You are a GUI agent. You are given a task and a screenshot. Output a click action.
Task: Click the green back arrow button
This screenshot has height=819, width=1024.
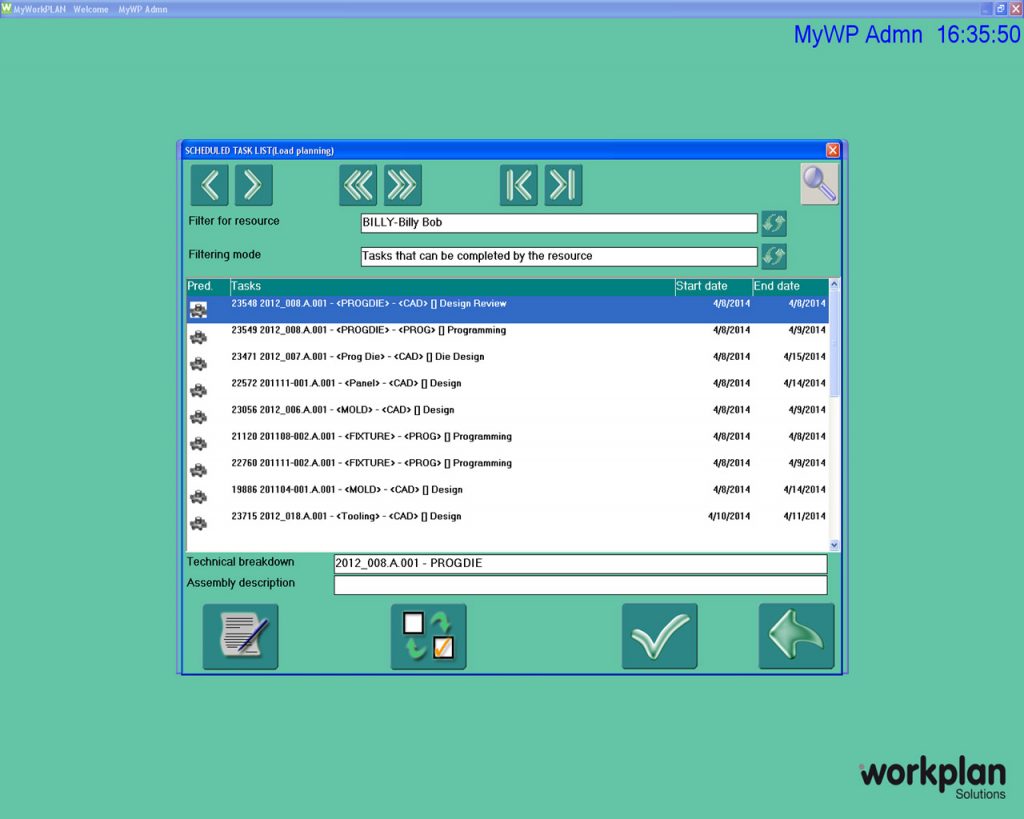pyautogui.click(x=796, y=636)
